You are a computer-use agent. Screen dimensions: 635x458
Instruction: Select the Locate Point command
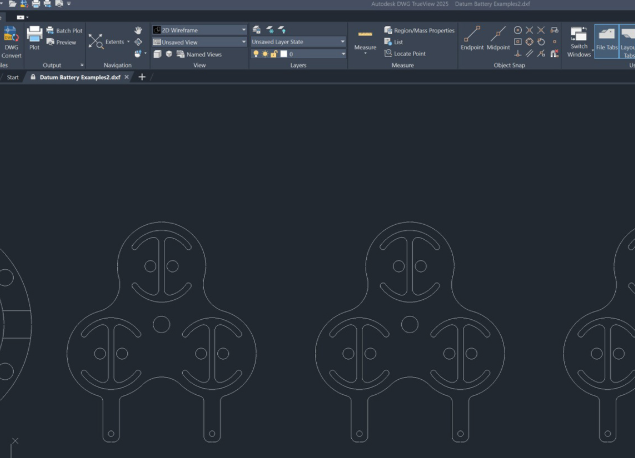pyautogui.click(x=405, y=53)
